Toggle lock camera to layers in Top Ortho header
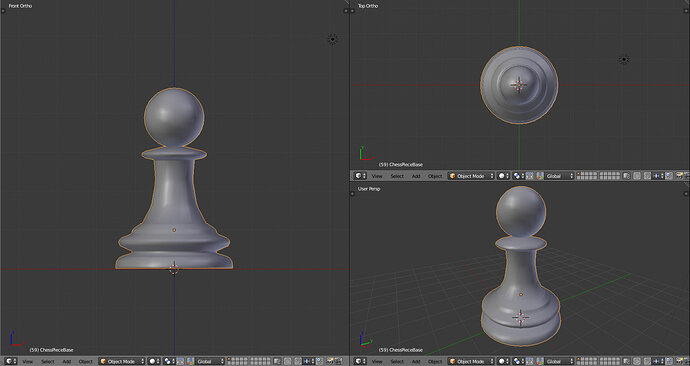The image size is (690, 366). point(627,176)
